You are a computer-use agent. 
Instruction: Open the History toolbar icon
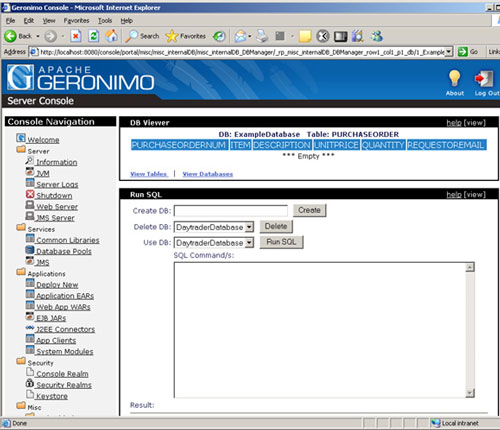pyautogui.click(x=219, y=36)
